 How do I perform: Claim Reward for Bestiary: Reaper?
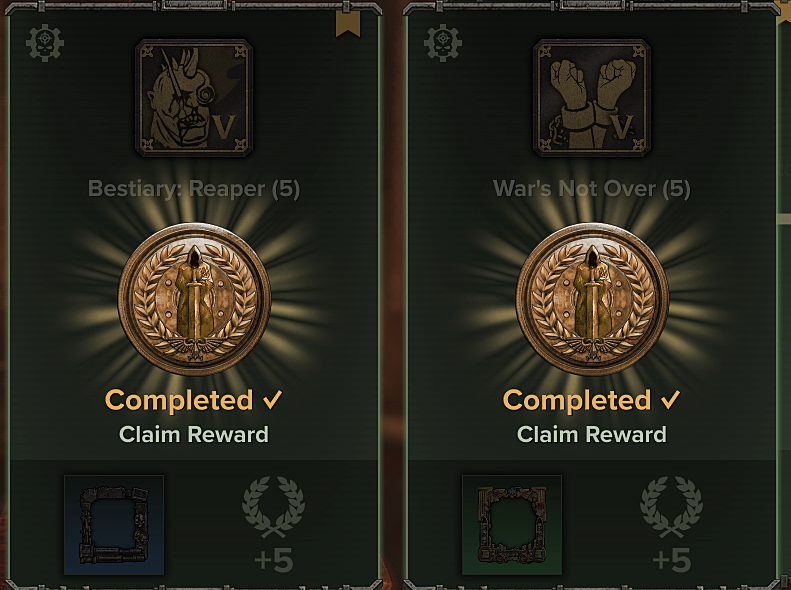tap(194, 434)
